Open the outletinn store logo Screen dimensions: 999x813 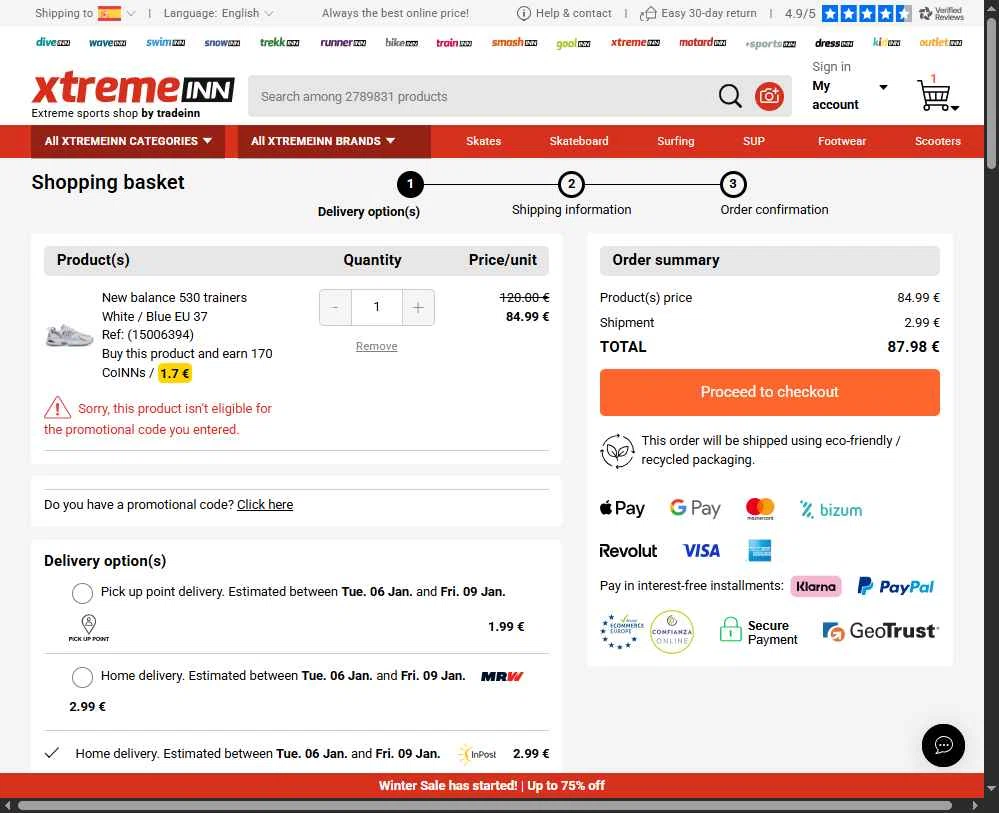tap(940, 42)
